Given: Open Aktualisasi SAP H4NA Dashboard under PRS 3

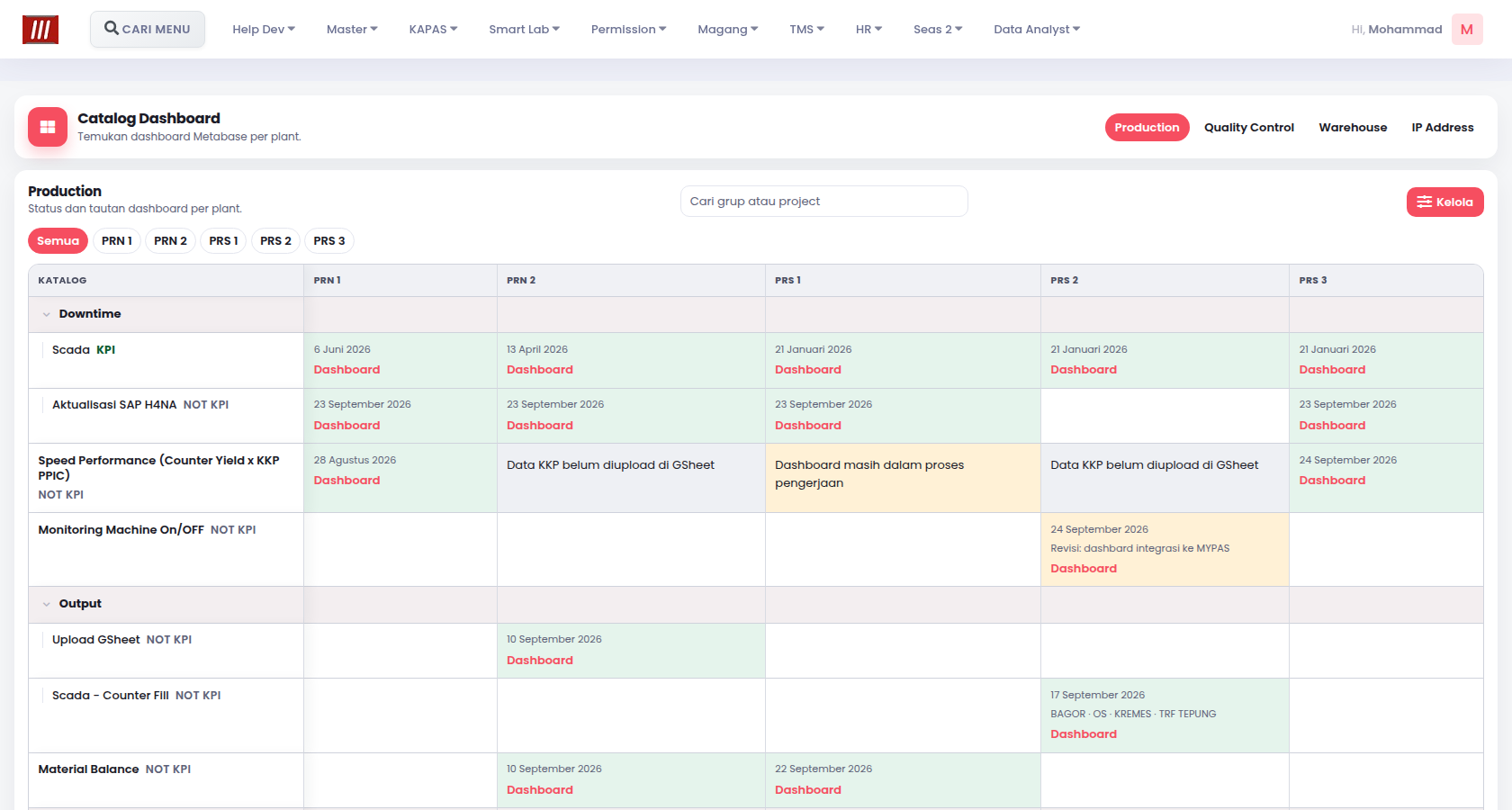Looking at the screenshot, I should click(x=1332, y=426).
